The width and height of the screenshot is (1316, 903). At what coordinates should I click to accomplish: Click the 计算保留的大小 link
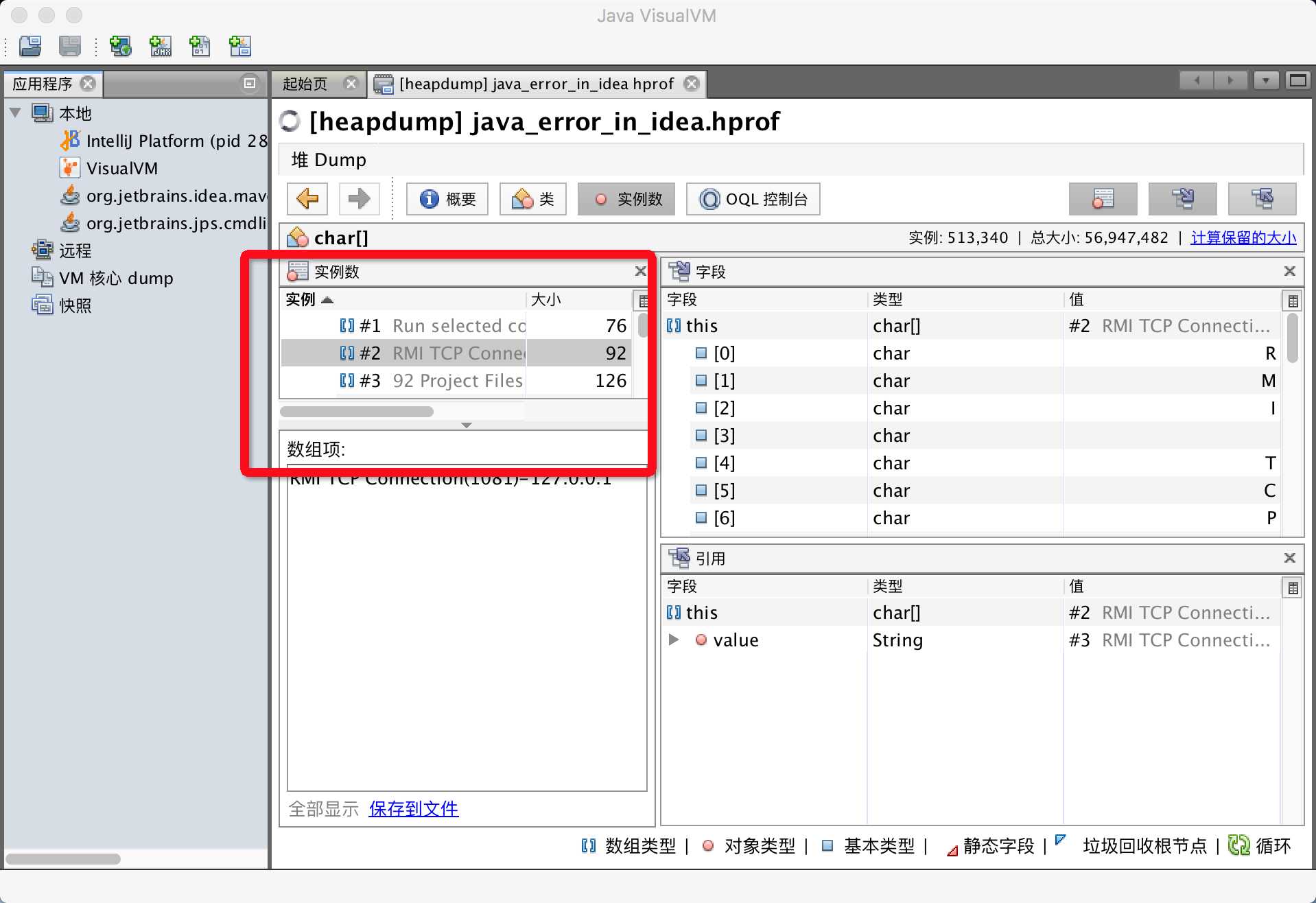pyautogui.click(x=1243, y=237)
